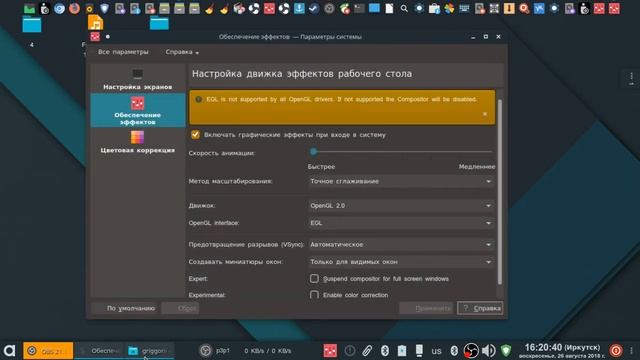The height and width of the screenshot is (360, 640).
Task: Click the 'Сброс' button
Action: pos(180,308)
